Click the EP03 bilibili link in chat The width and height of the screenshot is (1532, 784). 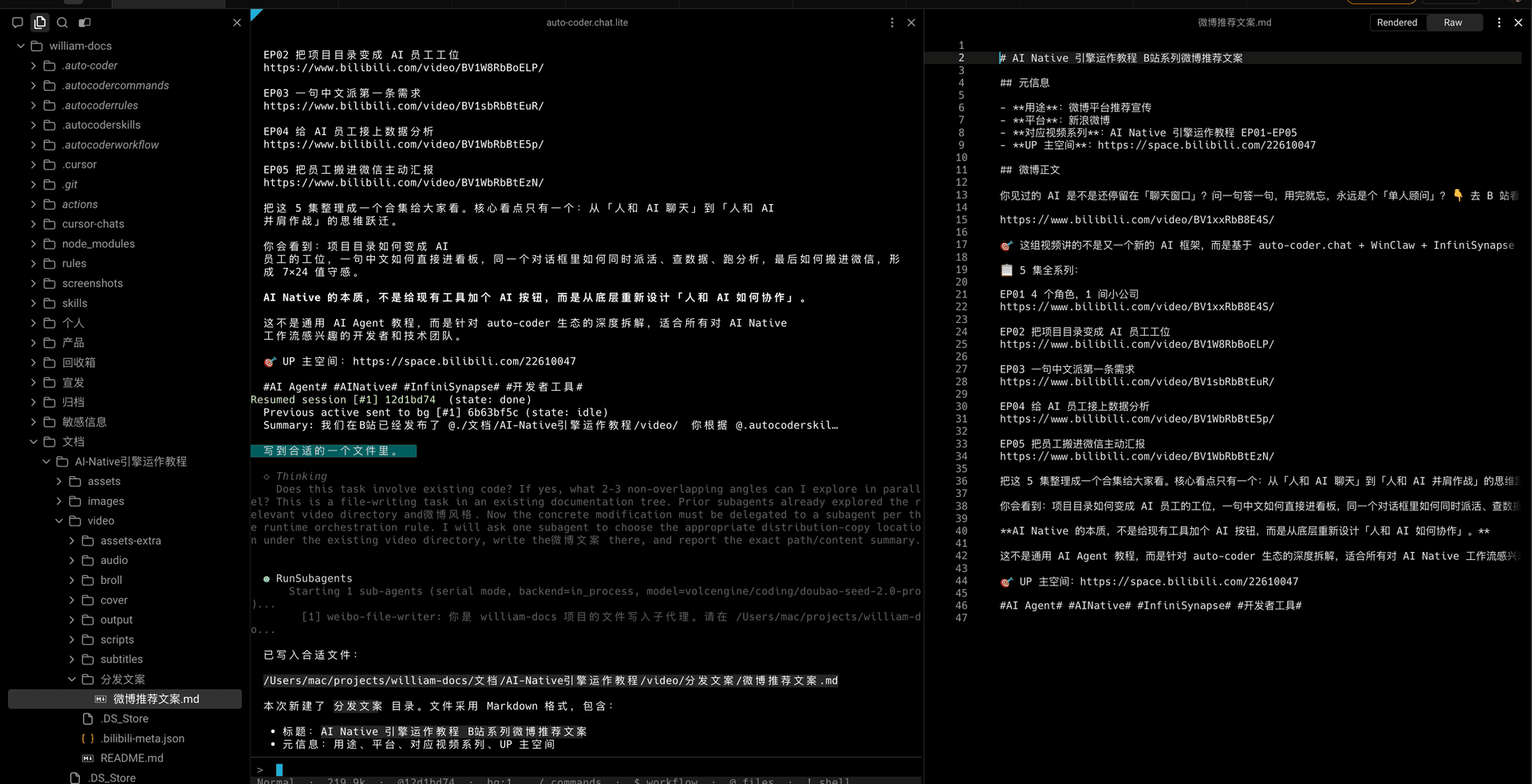tap(404, 106)
